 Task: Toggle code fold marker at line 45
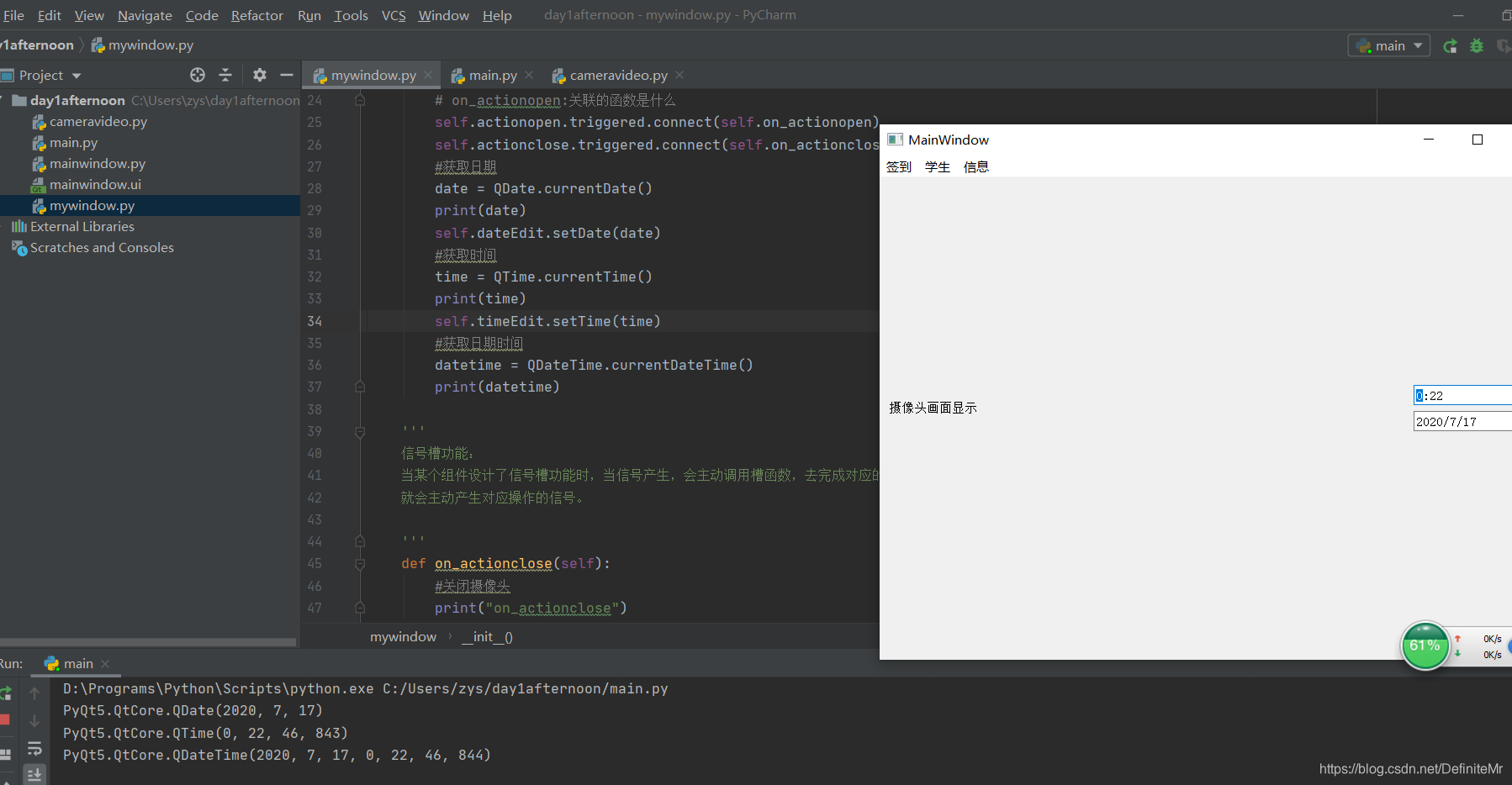point(360,564)
